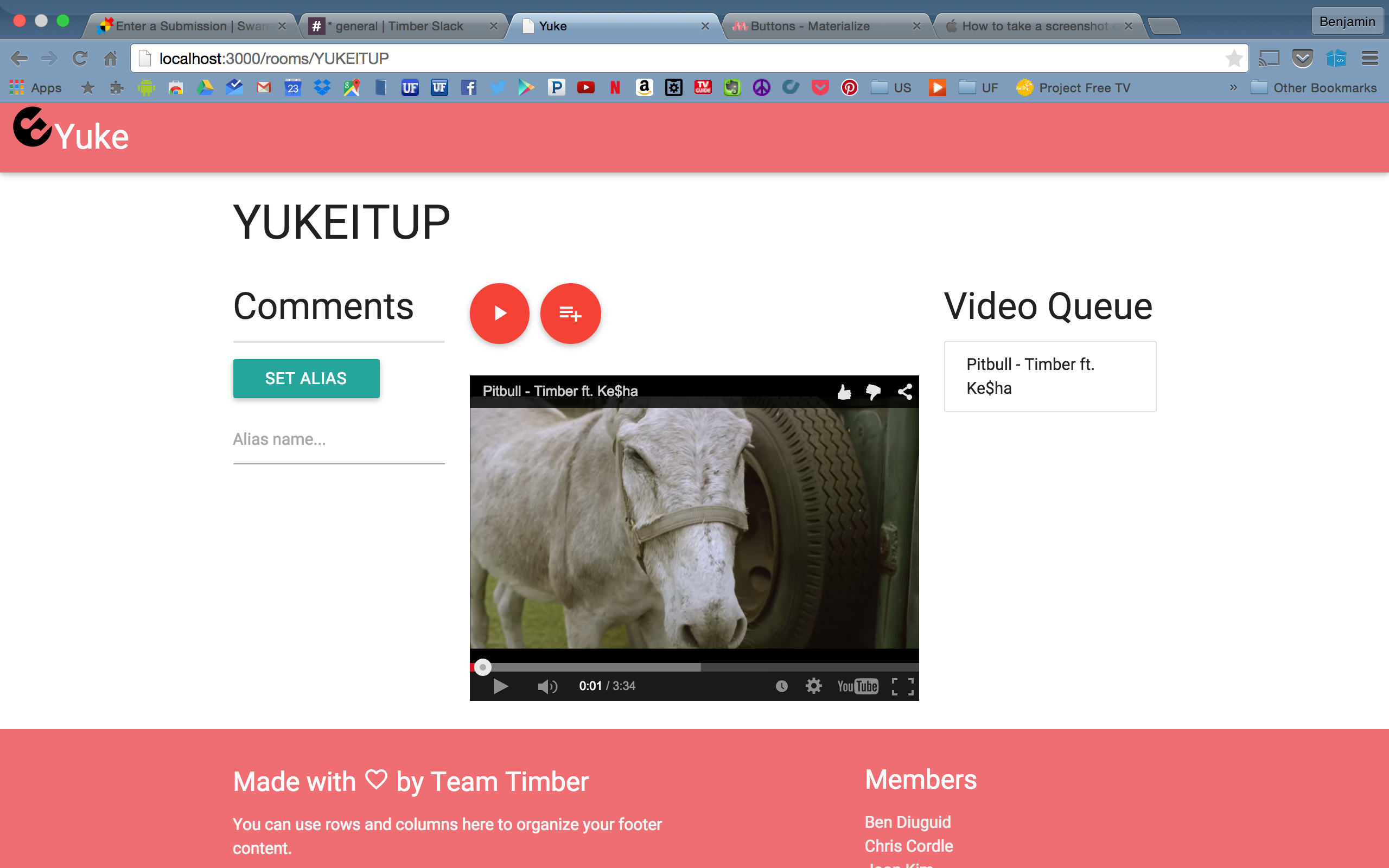The image size is (1389, 868).
Task: Open Google Maps bookmark
Action: tap(351, 87)
